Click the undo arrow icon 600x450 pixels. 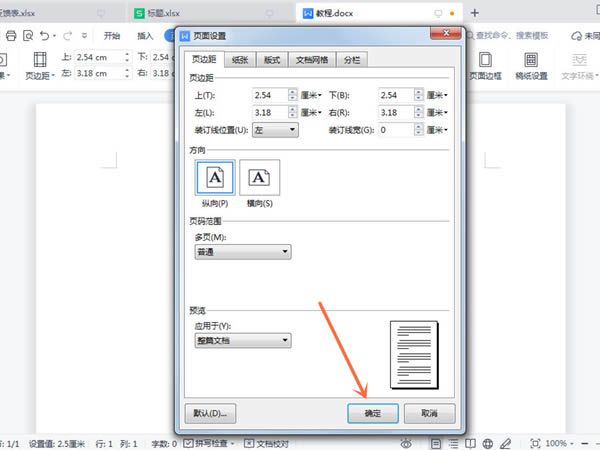pyautogui.click(x=45, y=36)
